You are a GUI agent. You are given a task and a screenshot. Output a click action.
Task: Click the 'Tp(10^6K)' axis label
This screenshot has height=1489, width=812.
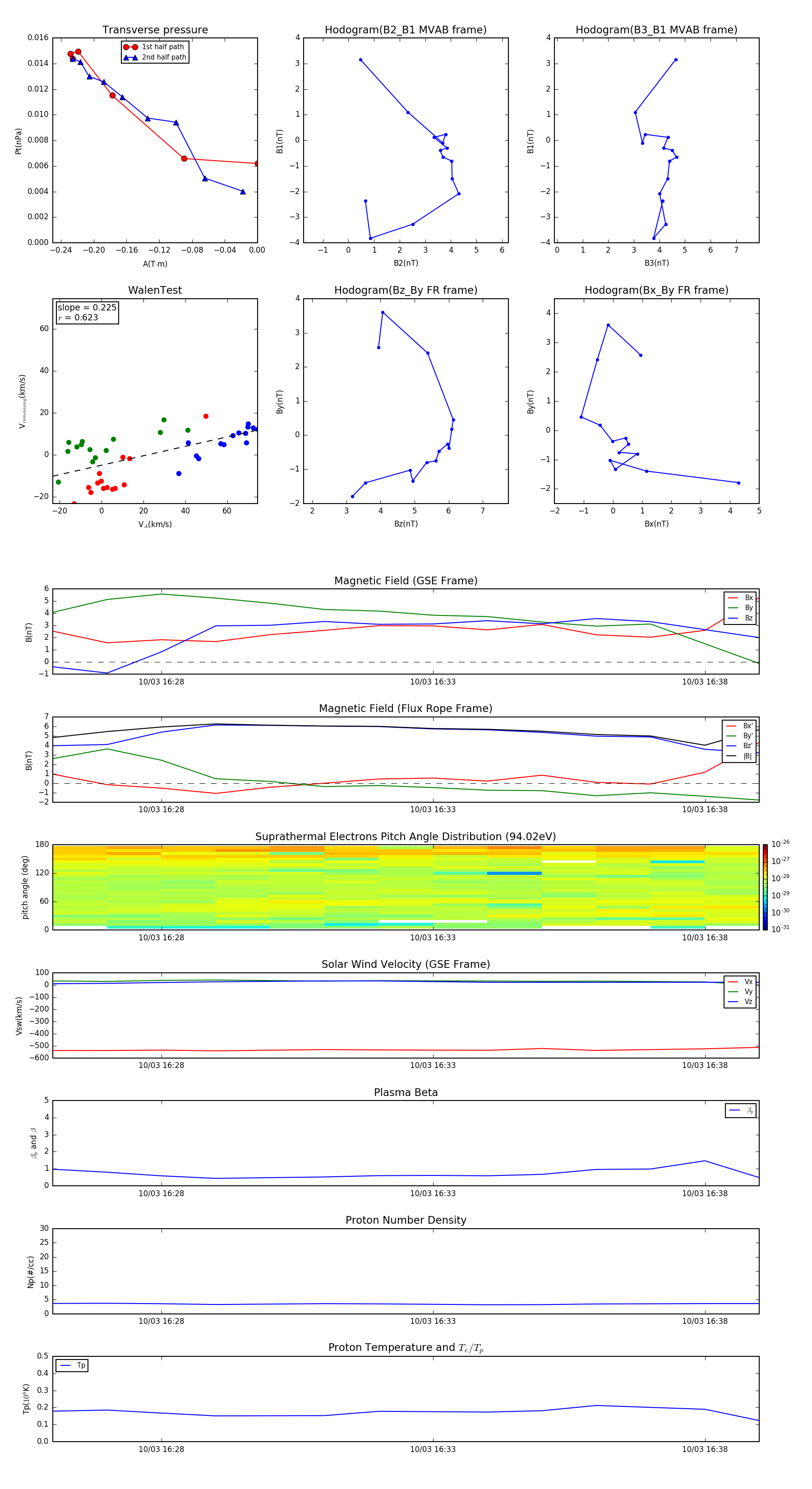coord(27,1399)
